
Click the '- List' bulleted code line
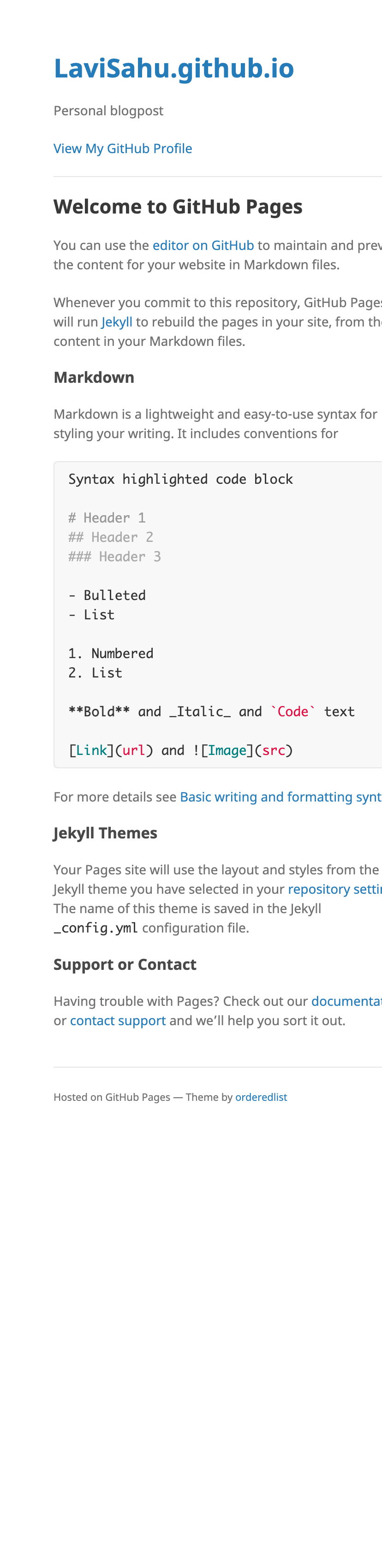point(91,615)
